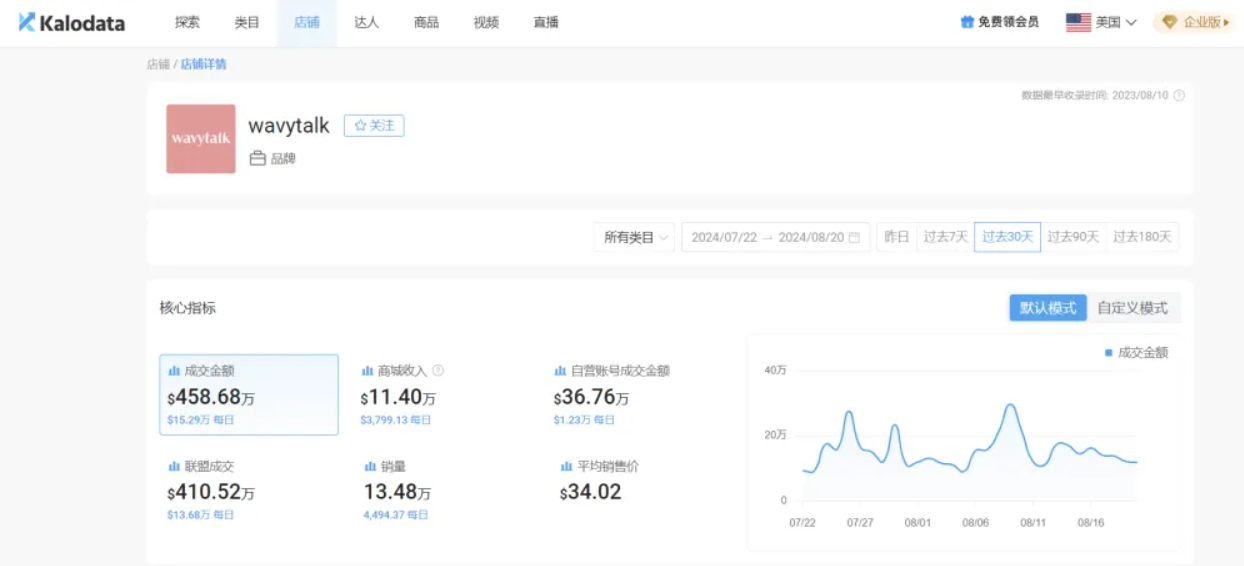Click bar chart icon beside 成交金额
This screenshot has height=566, width=1244.
(174, 370)
